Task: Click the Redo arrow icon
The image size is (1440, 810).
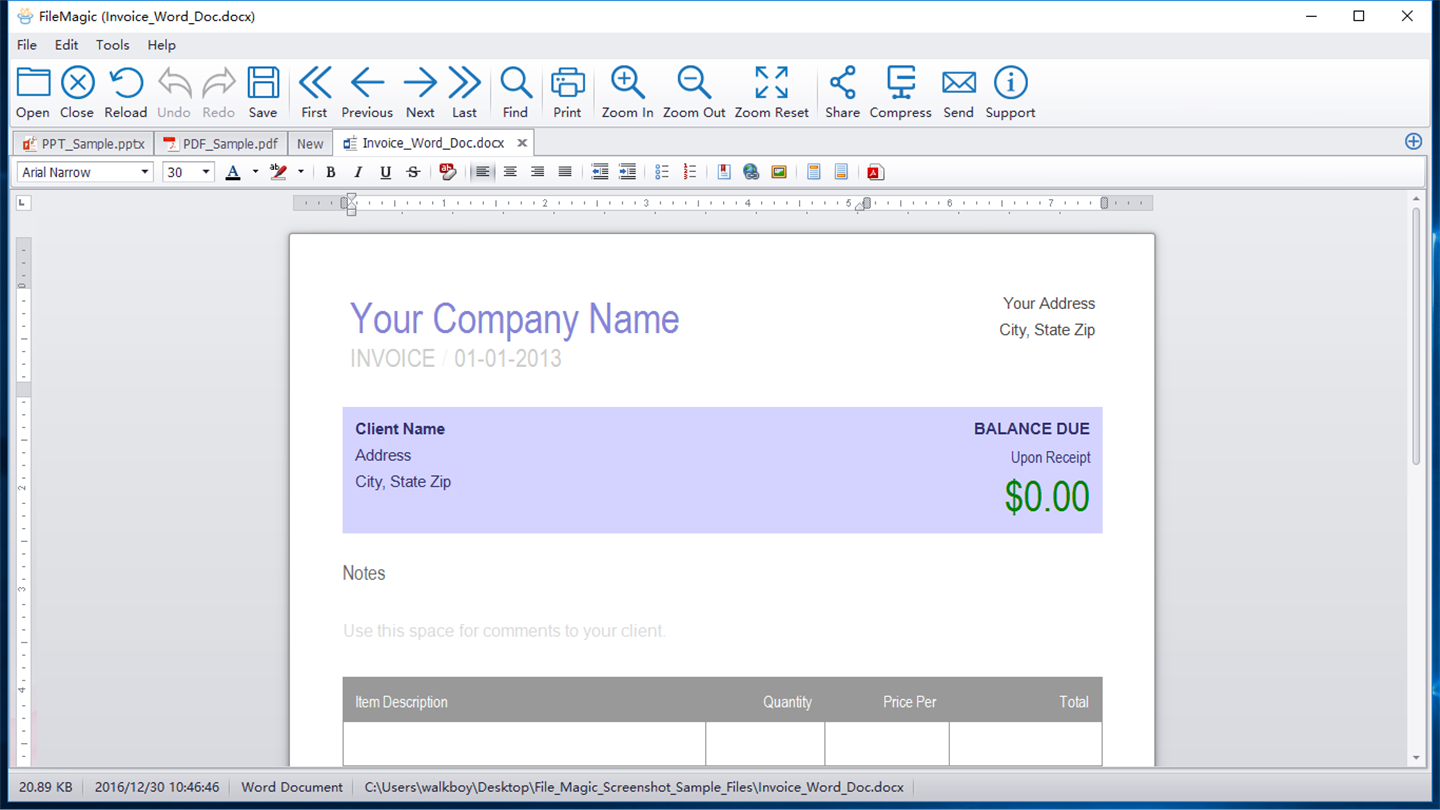Action: click(x=218, y=83)
